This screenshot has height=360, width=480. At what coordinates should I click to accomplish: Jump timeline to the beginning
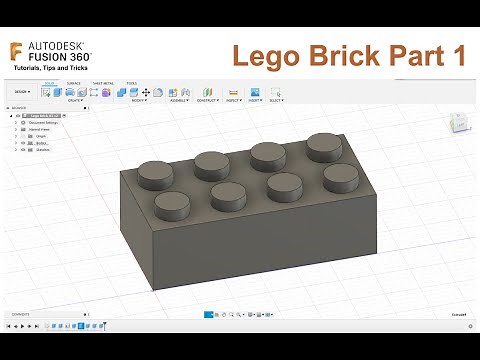(9, 326)
